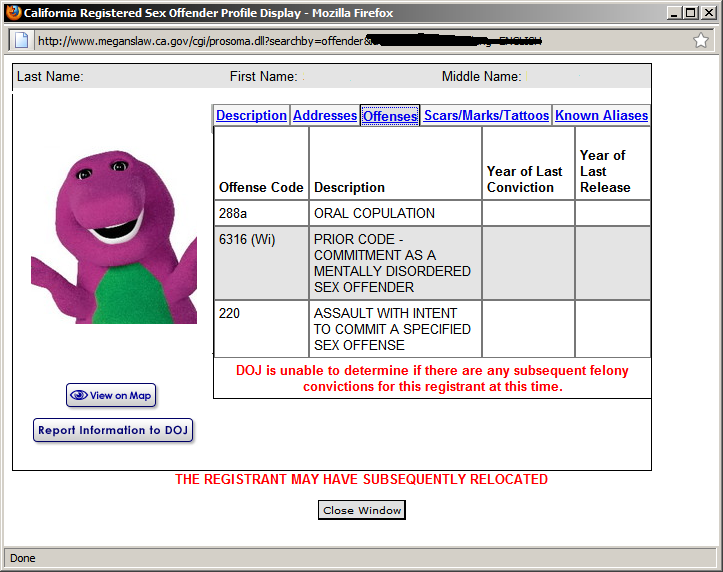Close the Firefox window with X
723x572 pixels.
tap(708, 13)
